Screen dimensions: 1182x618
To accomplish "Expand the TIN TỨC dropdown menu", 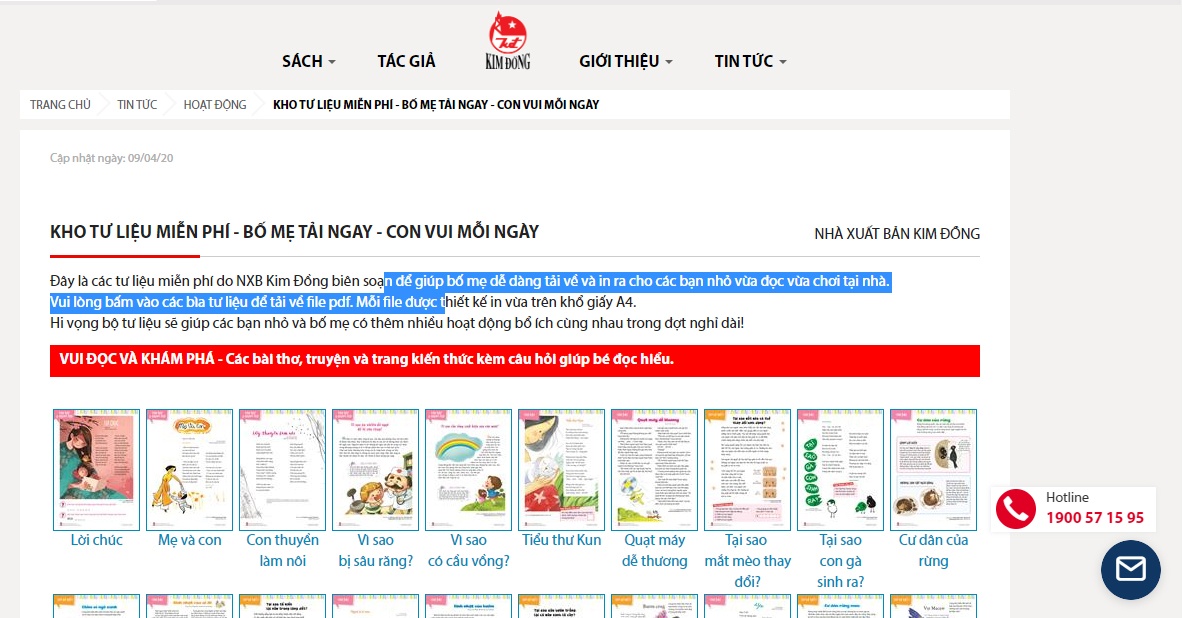I will pos(750,61).
